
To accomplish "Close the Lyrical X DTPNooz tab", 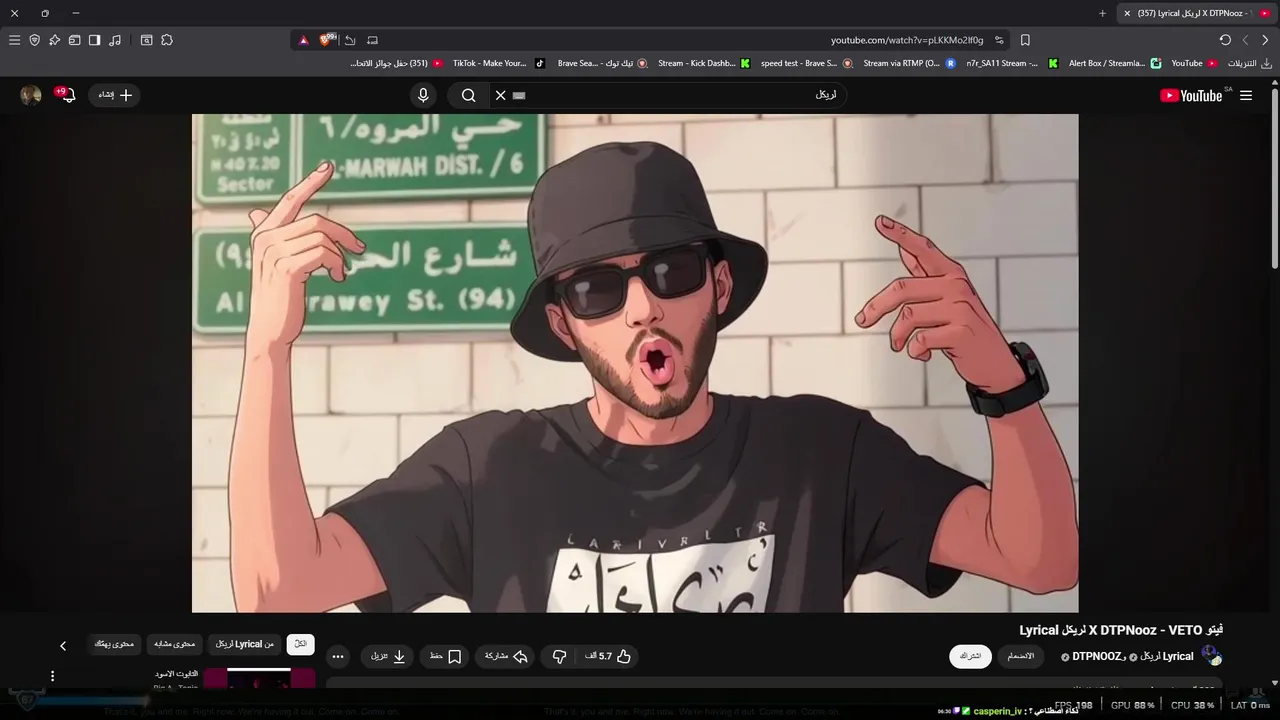I will click(1127, 13).
